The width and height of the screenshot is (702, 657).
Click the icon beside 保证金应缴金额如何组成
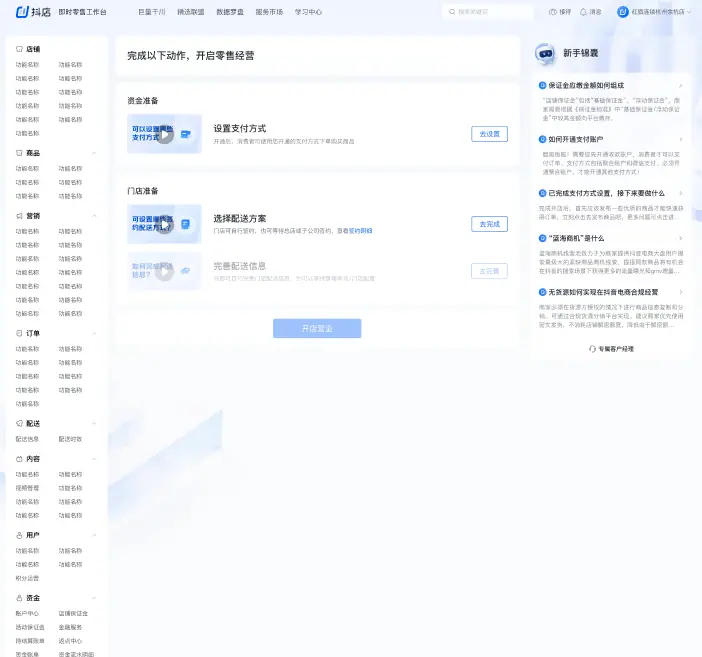click(x=542, y=85)
